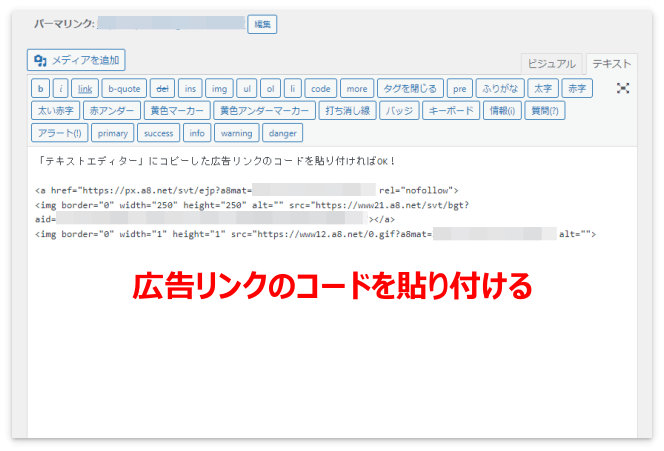Click the 太い赤字 button
This screenshot has width=664, height=451.
(x=55, y=111)
